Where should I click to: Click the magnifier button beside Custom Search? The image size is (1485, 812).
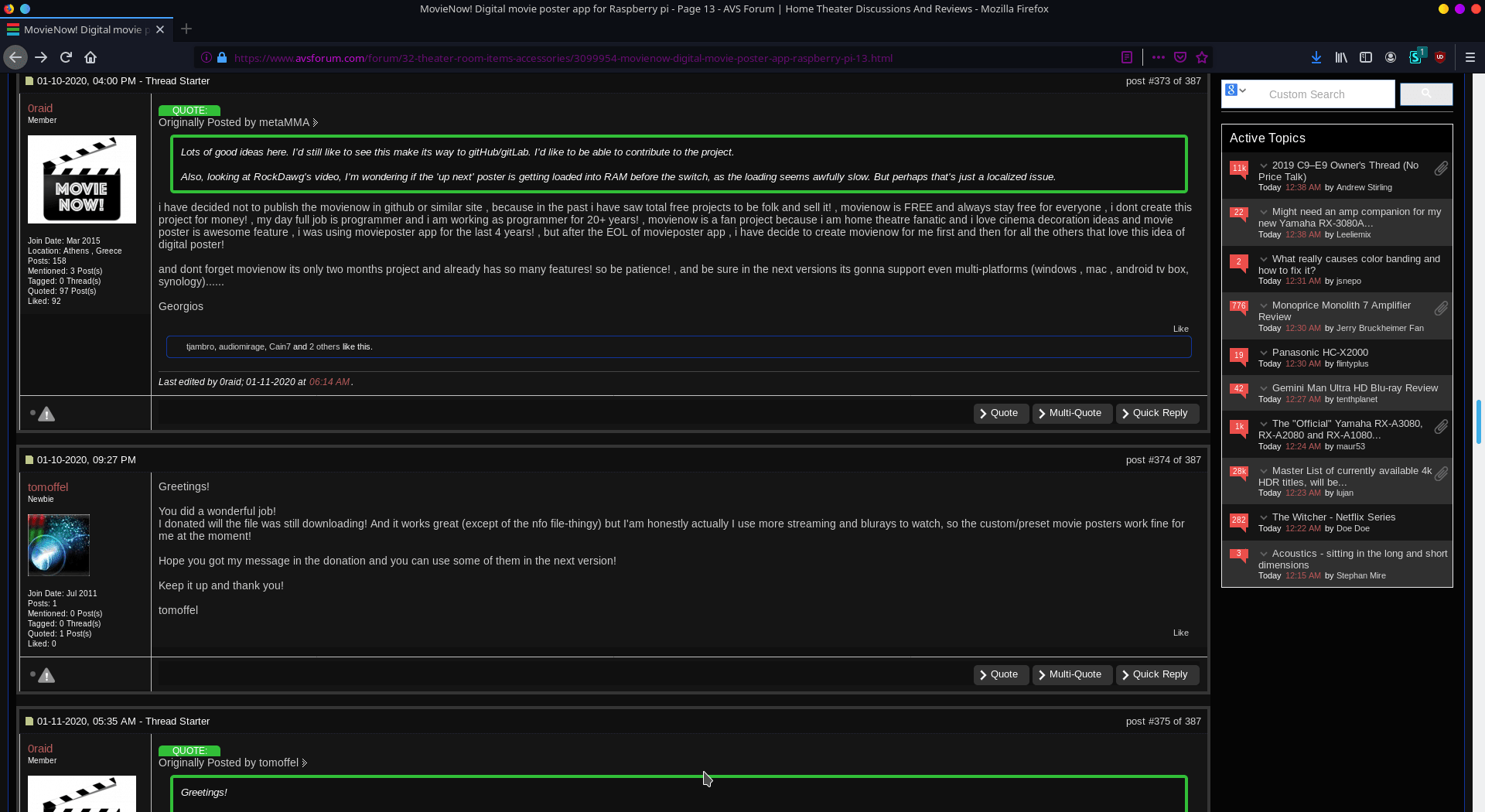1425,94
